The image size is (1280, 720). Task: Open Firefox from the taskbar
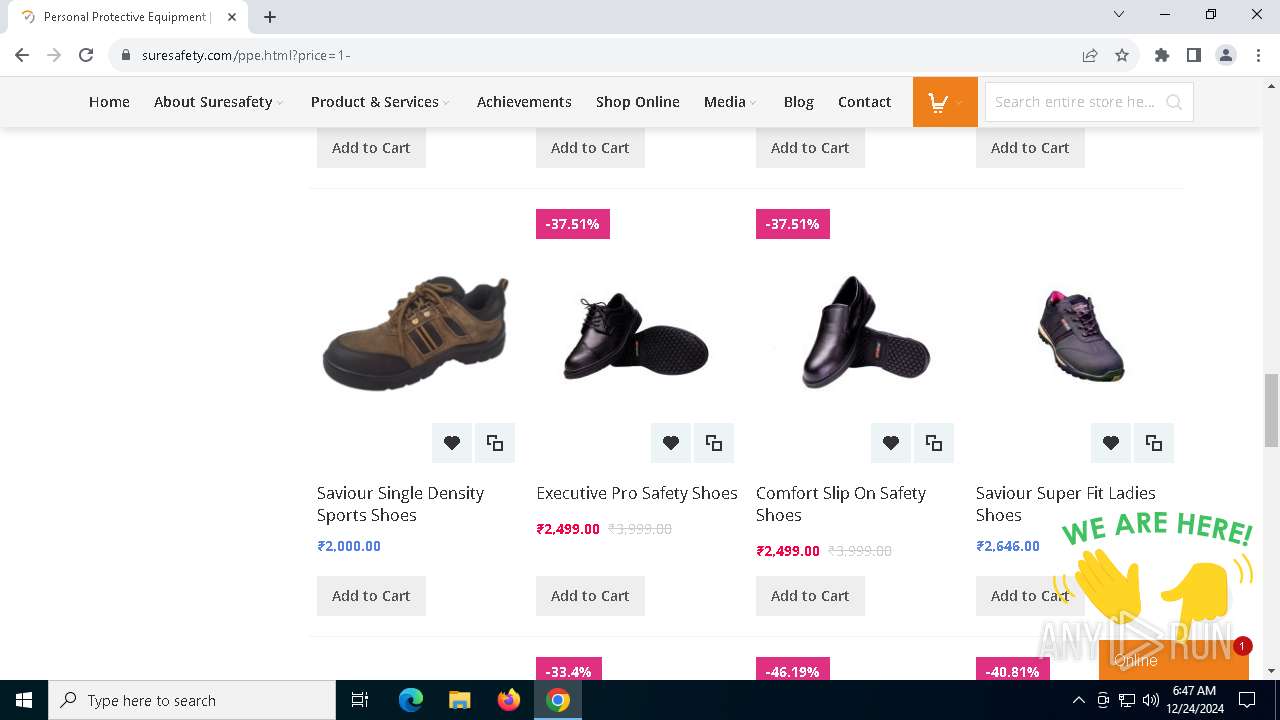click(509, 700)
